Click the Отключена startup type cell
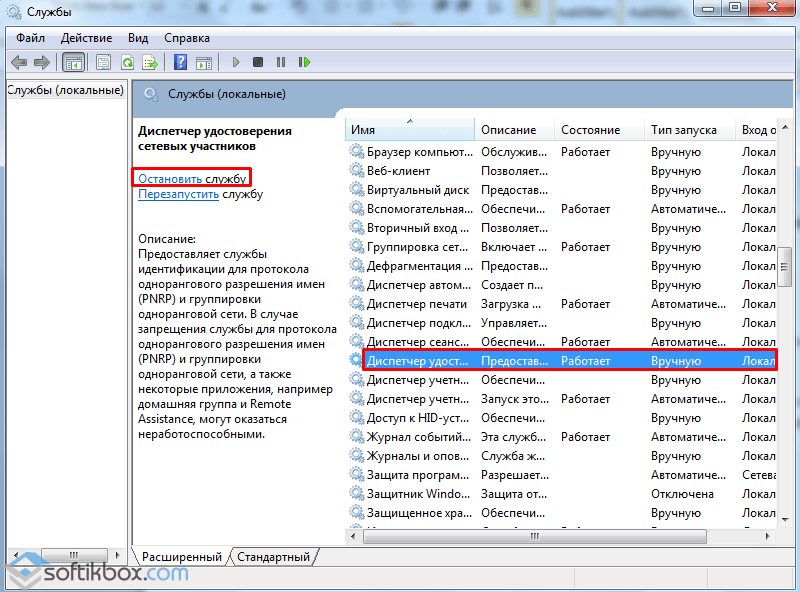800x592 pixels. [x=682, y=494]
